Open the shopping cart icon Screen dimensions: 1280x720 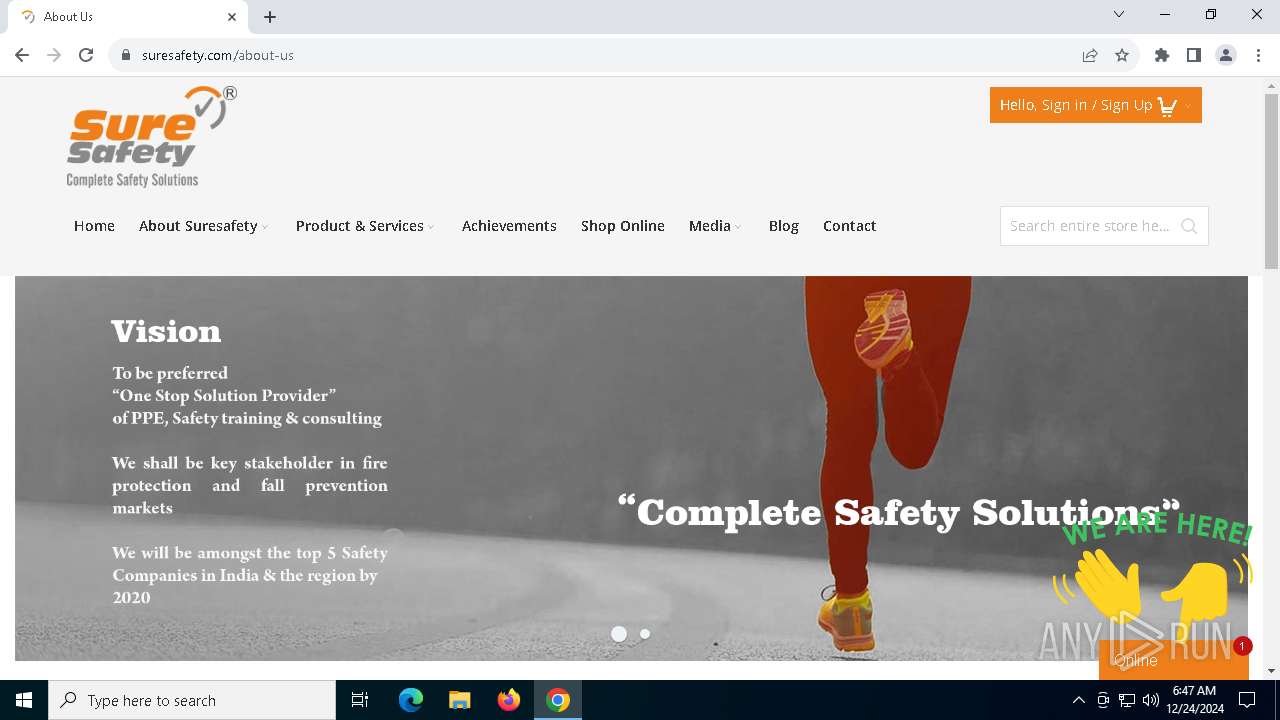pyautogui.click(x=1167, y=106)
